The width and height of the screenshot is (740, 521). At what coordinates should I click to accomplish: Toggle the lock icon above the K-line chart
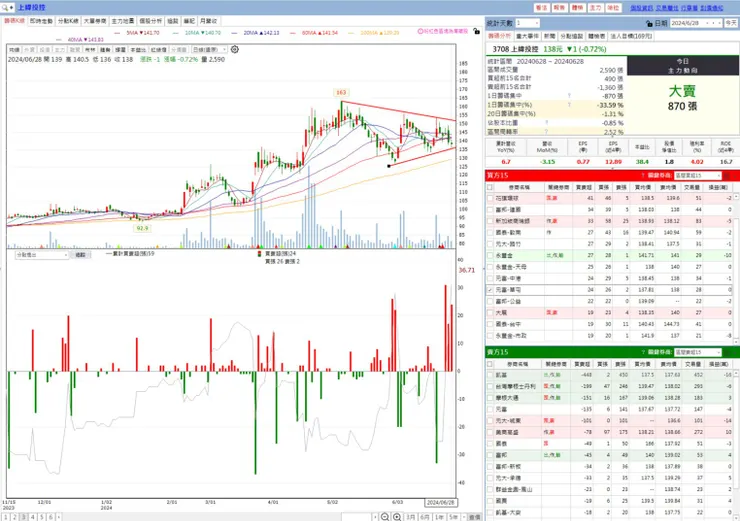477,31
